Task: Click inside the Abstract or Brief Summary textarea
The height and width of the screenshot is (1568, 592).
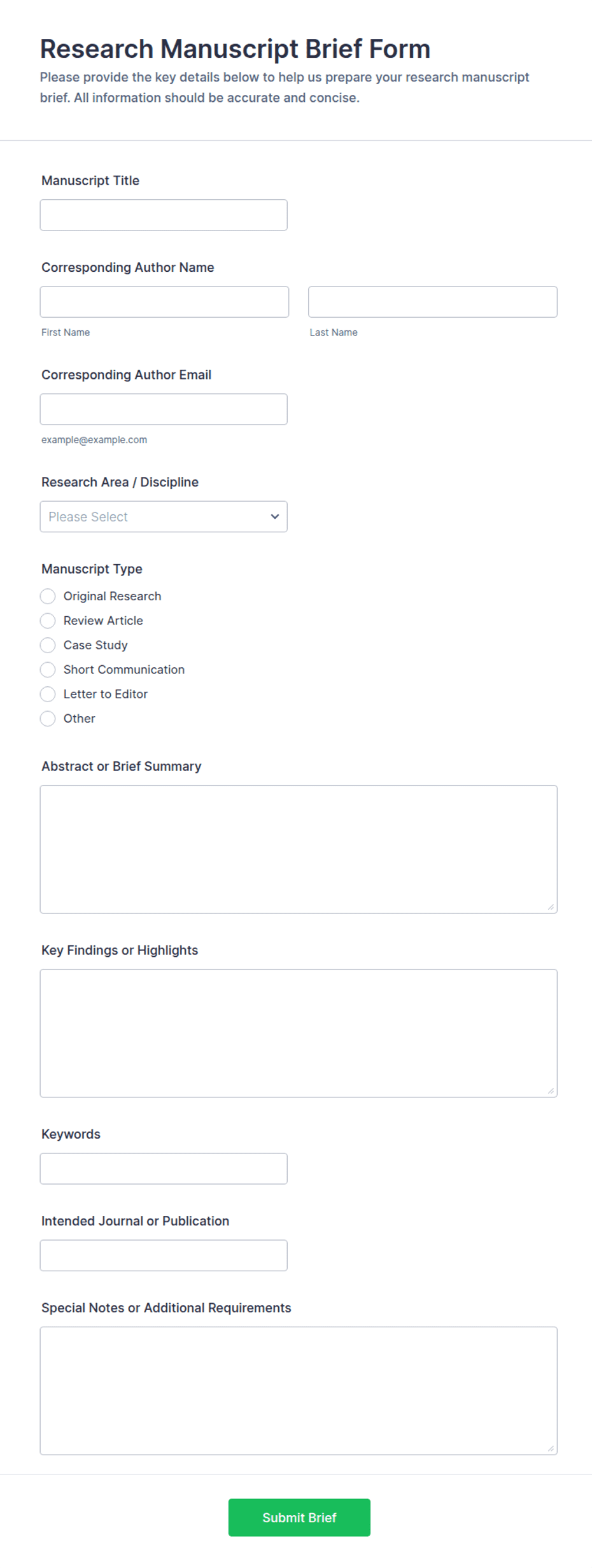Action: (299, 849)
